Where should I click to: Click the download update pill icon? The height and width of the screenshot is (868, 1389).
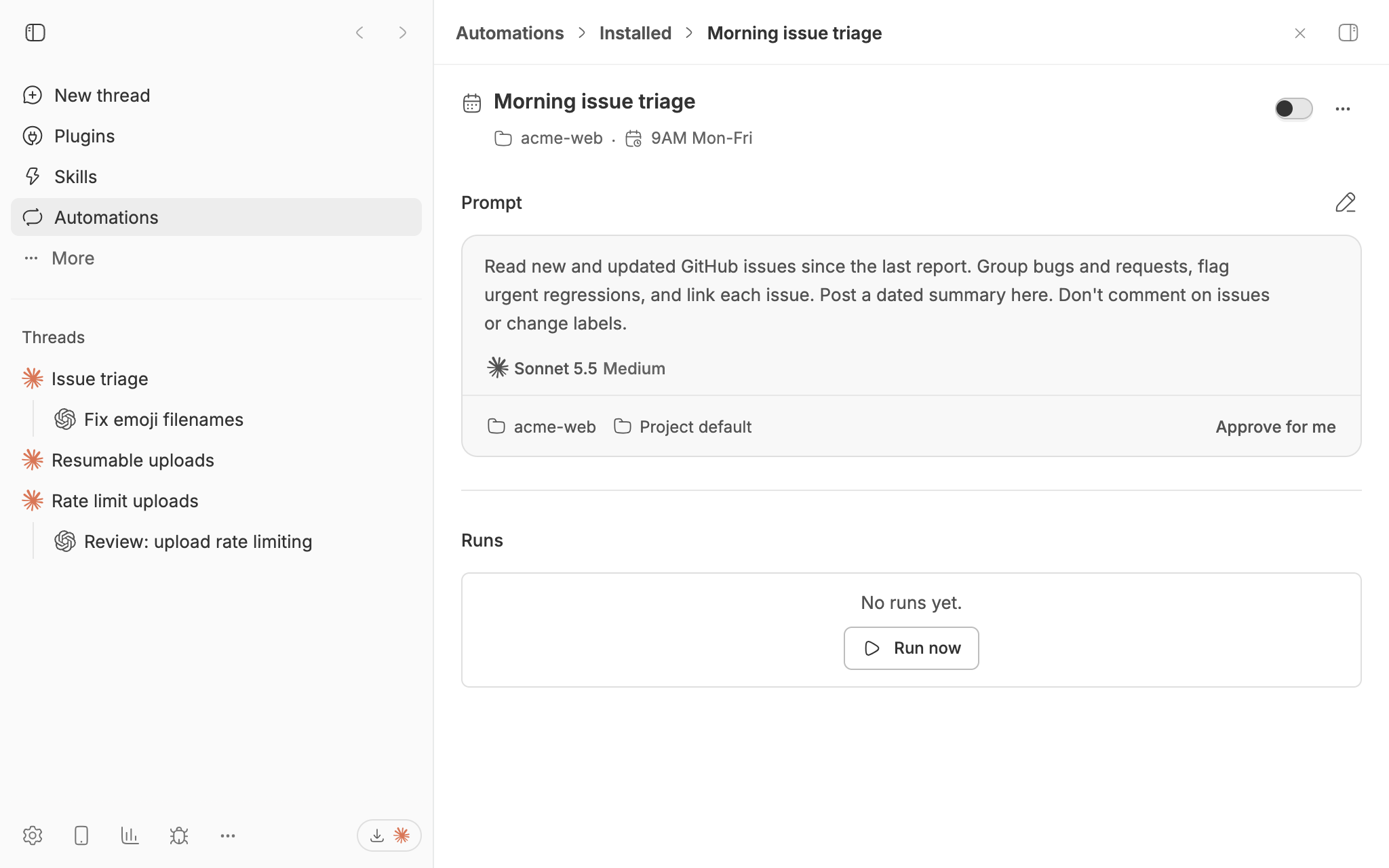coord(389,835)
